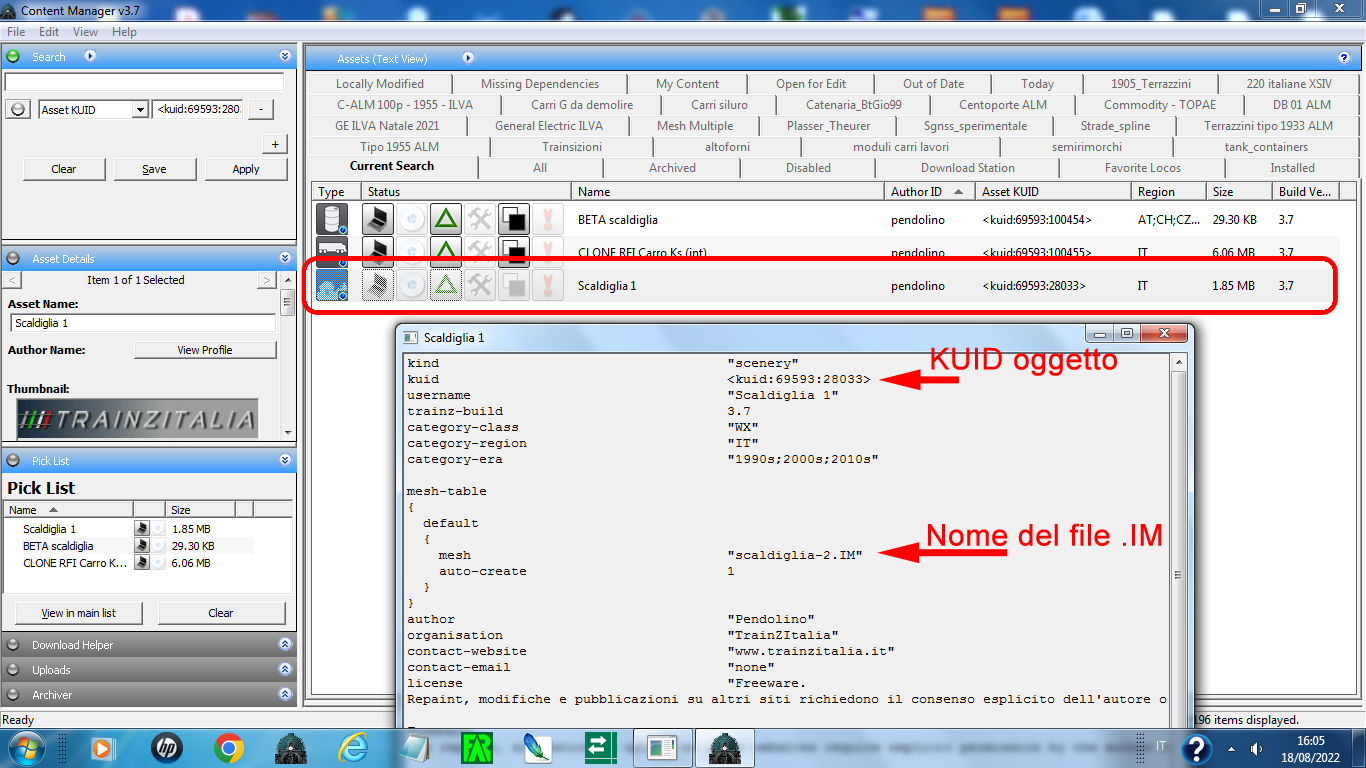Click View Profile button

pos(205,350)
